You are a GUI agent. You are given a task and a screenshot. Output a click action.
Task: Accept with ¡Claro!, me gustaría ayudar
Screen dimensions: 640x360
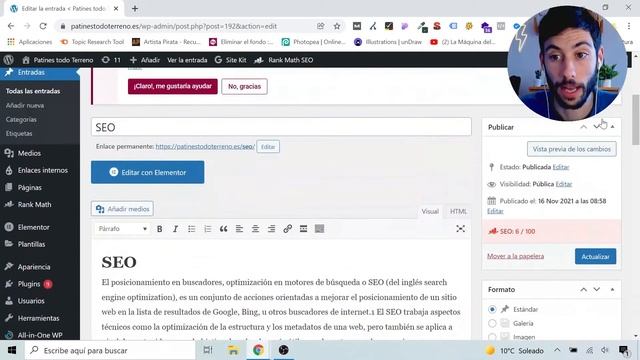pyautogui.click(x=173, y=86)
